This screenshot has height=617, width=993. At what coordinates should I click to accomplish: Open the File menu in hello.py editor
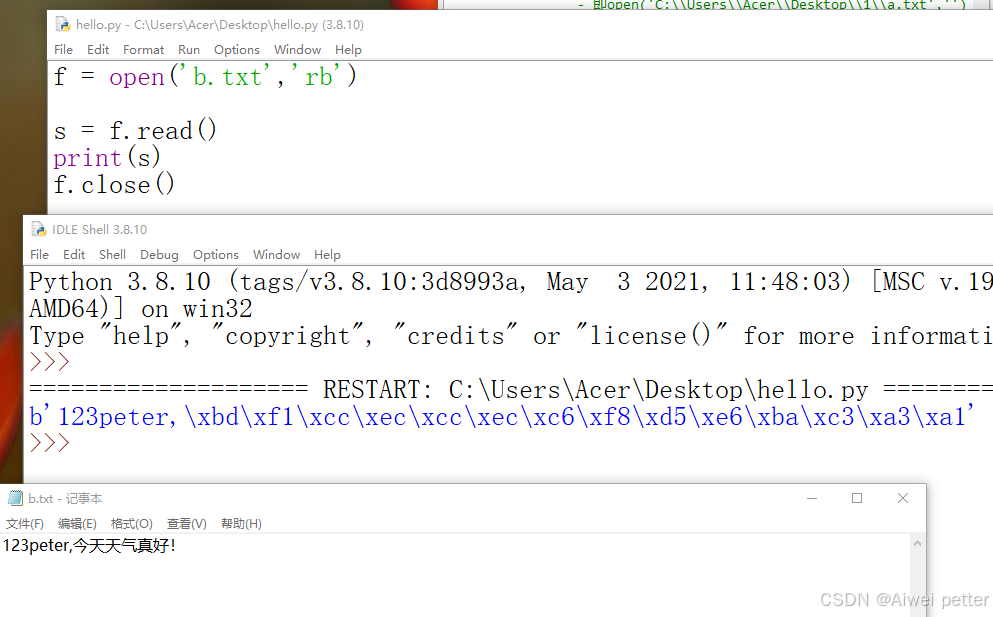63,49
